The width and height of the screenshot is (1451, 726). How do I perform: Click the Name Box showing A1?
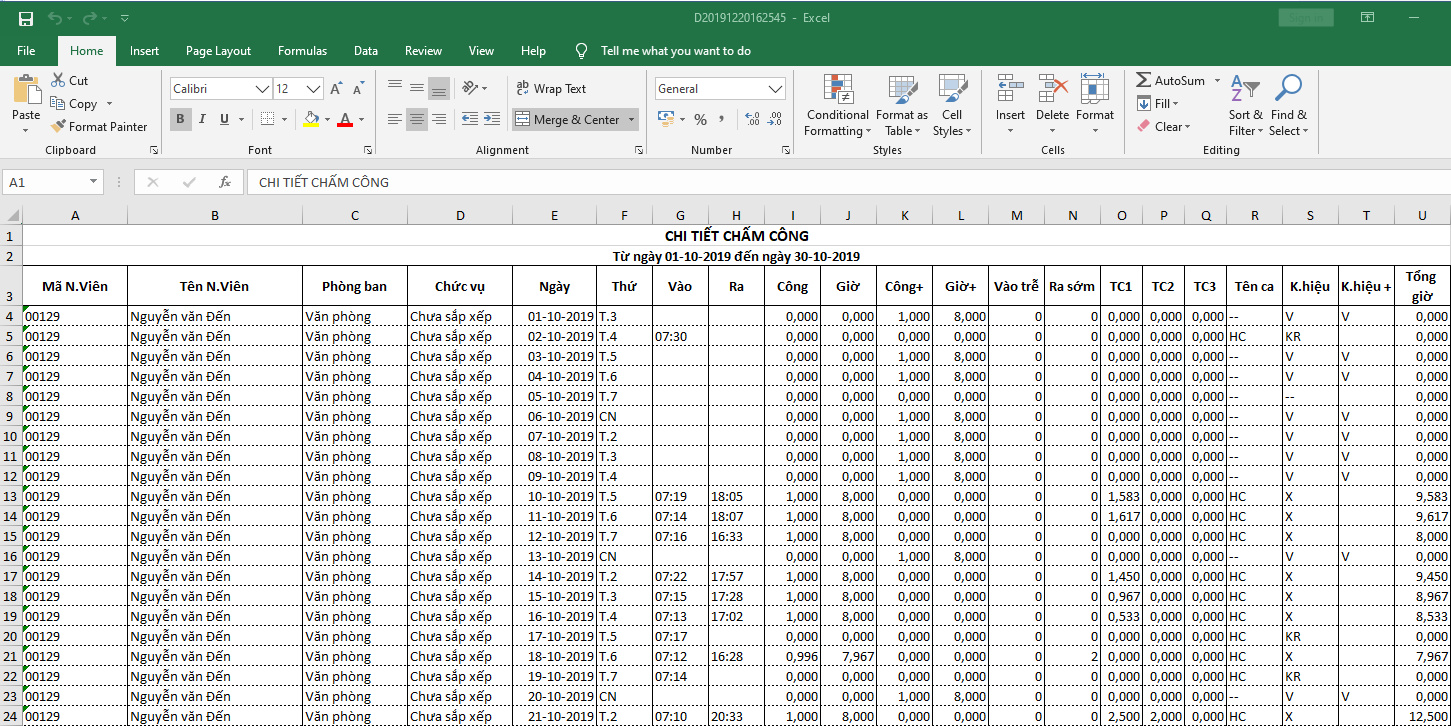pyautogui.click(x=45, y=182)
